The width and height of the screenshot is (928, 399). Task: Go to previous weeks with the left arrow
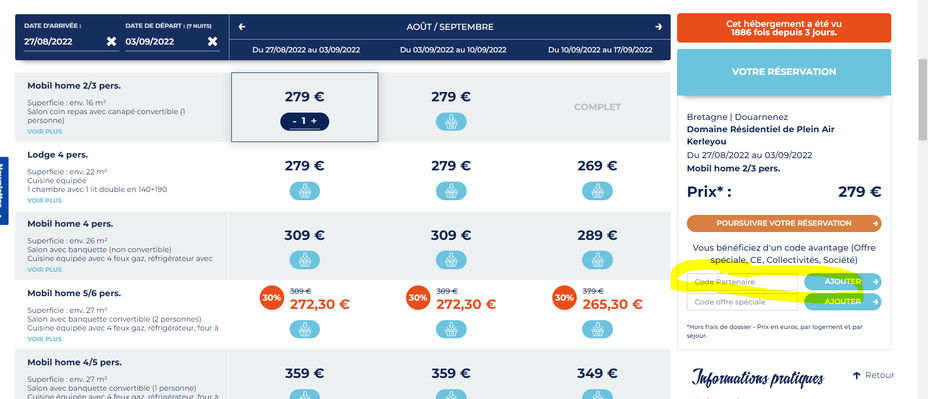(x=241, y=27)
